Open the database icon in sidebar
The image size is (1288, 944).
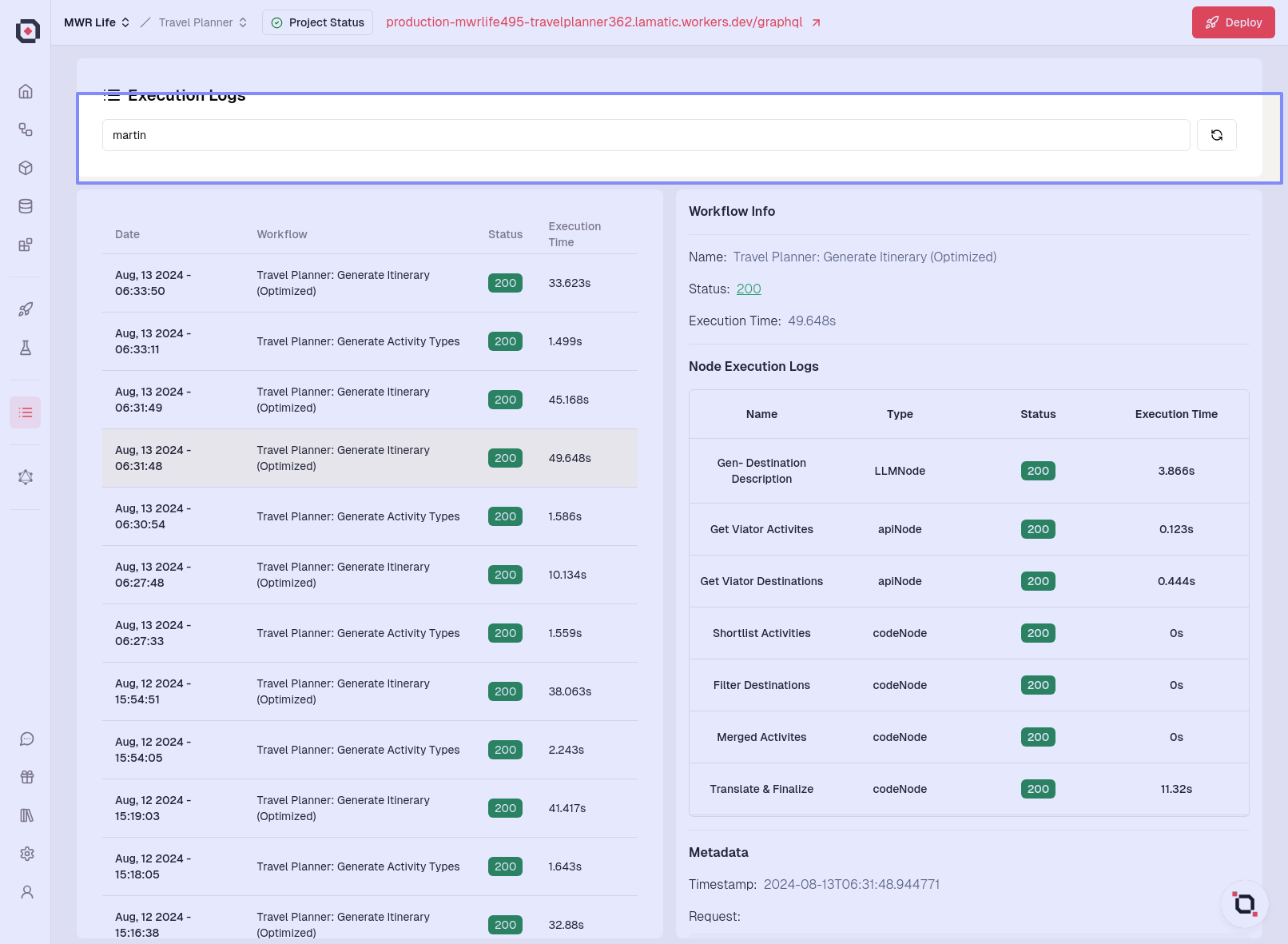click(26, 206)
